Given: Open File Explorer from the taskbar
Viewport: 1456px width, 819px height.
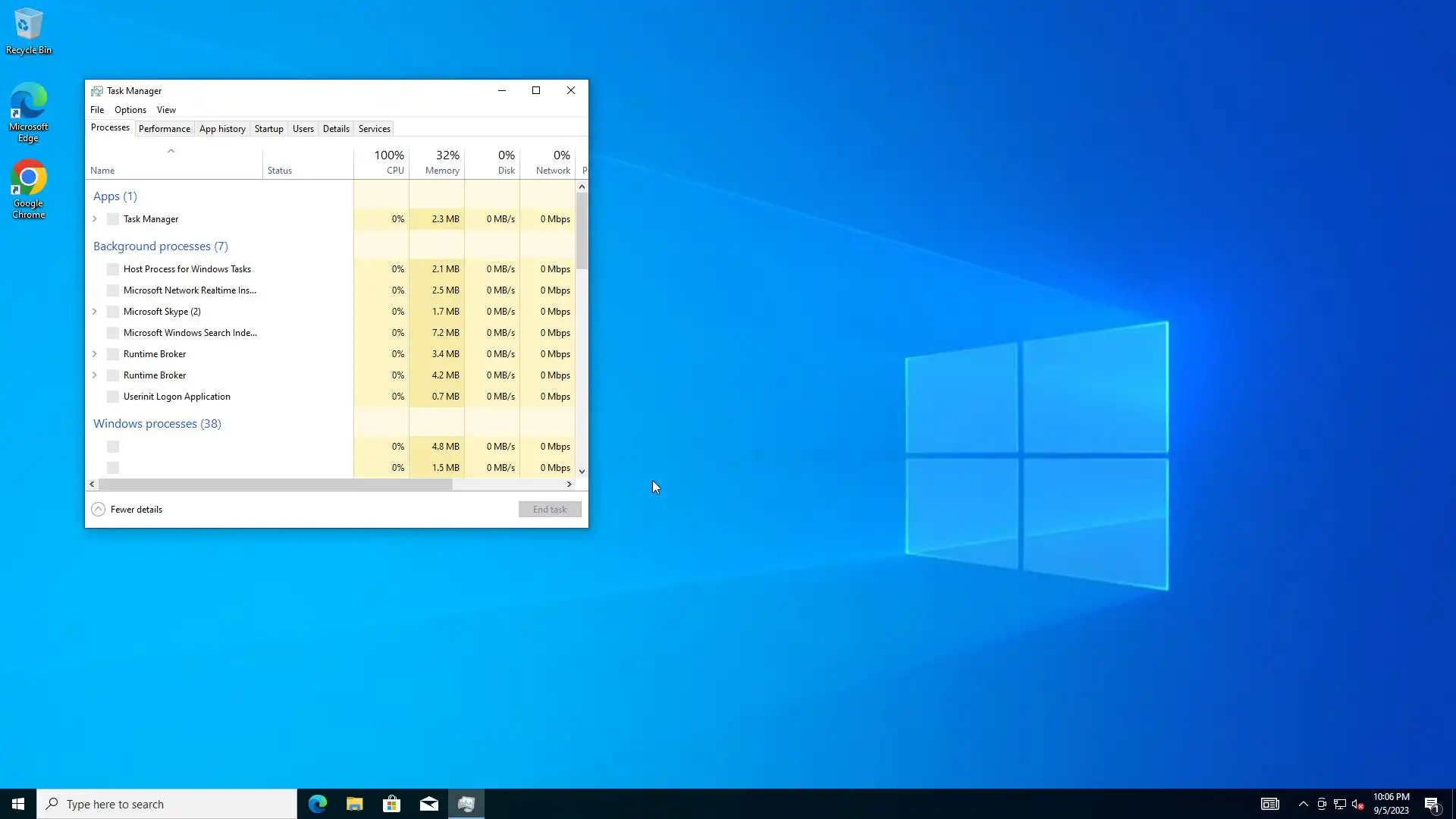Looking at the screenshot, I should point(354,804).
